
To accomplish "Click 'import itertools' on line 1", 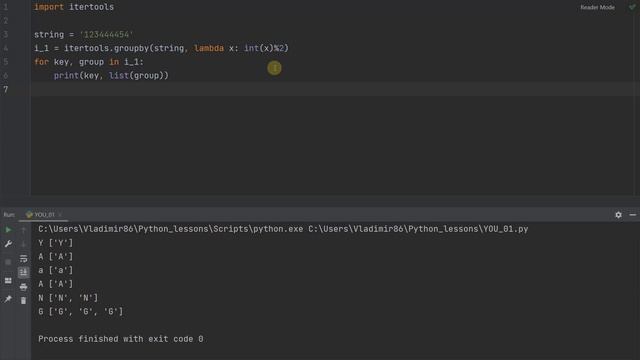I will click(x=74, y=7).
